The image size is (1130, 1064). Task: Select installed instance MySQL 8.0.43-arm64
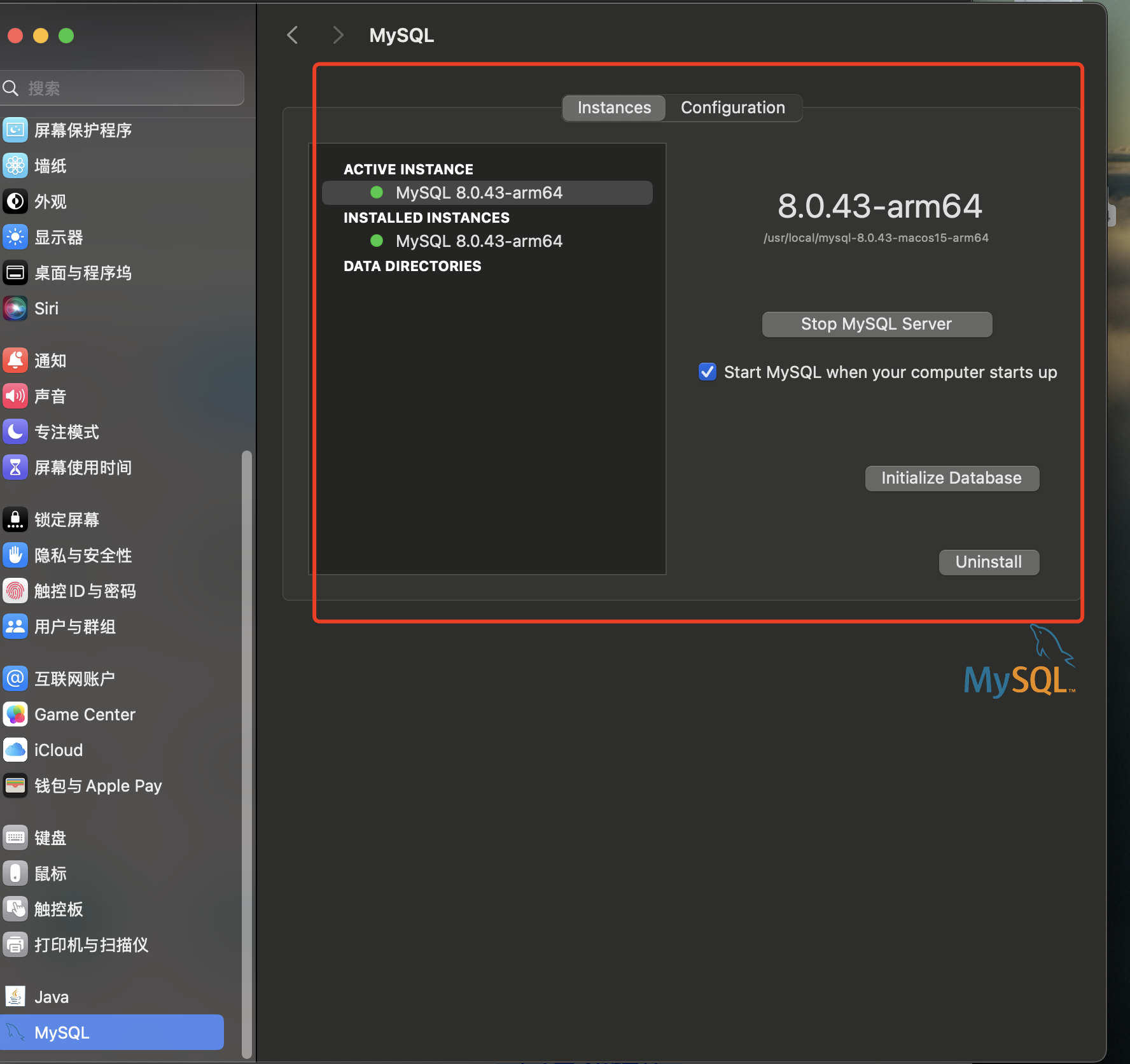tap(487, 241)
